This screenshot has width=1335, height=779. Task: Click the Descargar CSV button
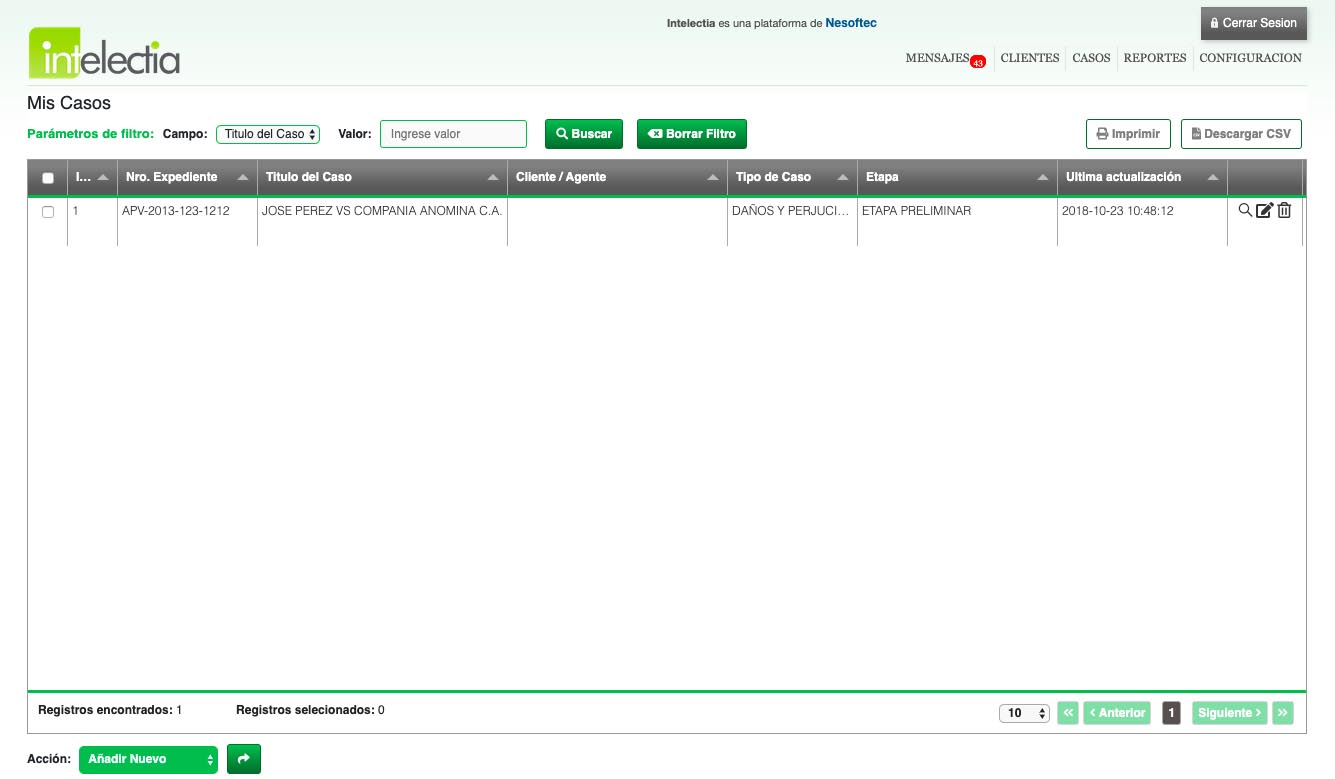1240,134
